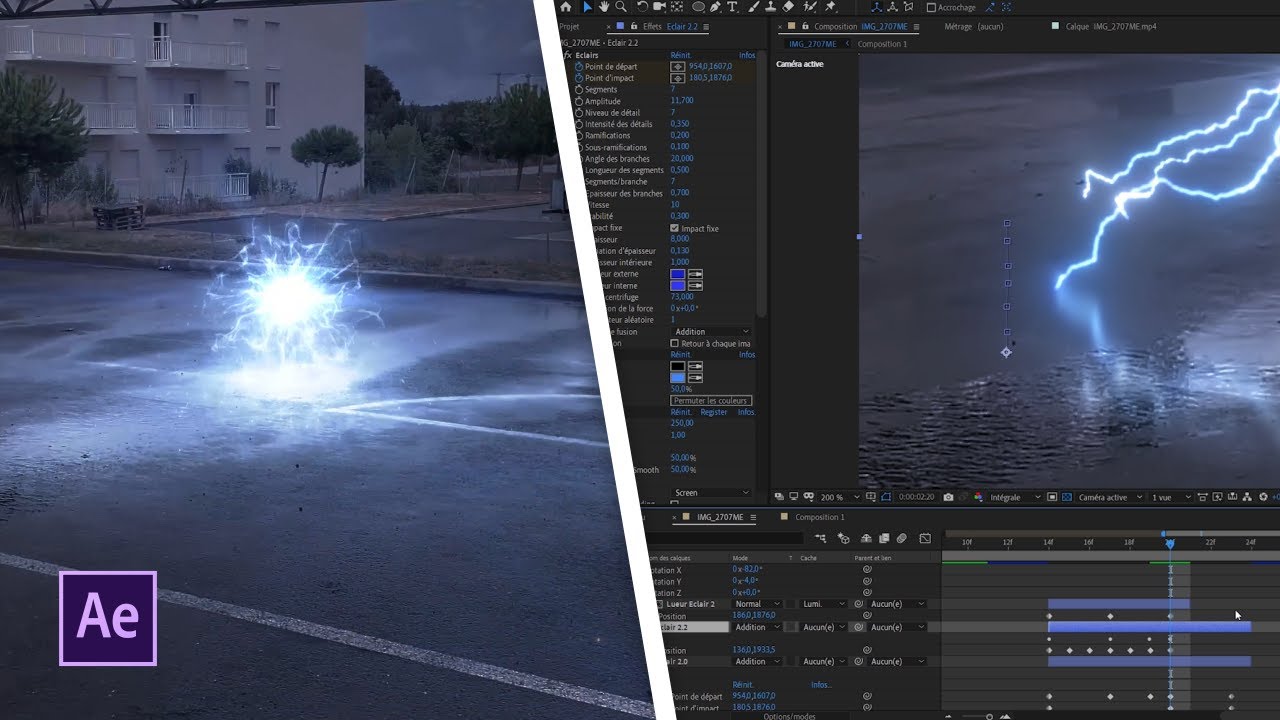
Task: Open the channel display RGB icon
Action: coord(978,497)
